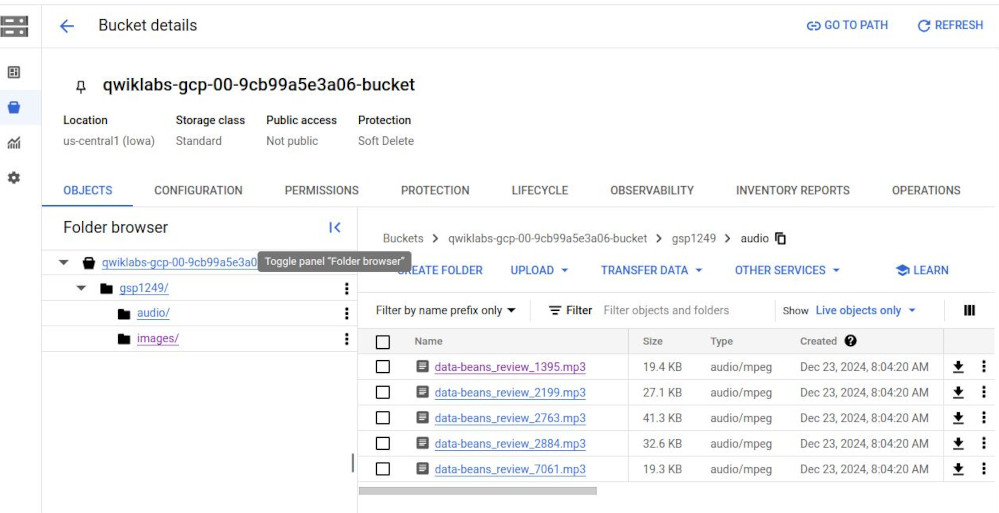This screenshot has width=999, height=513.
Task: Open the overview dashboard icon in sidebar
Action: [x=13, y=72]
